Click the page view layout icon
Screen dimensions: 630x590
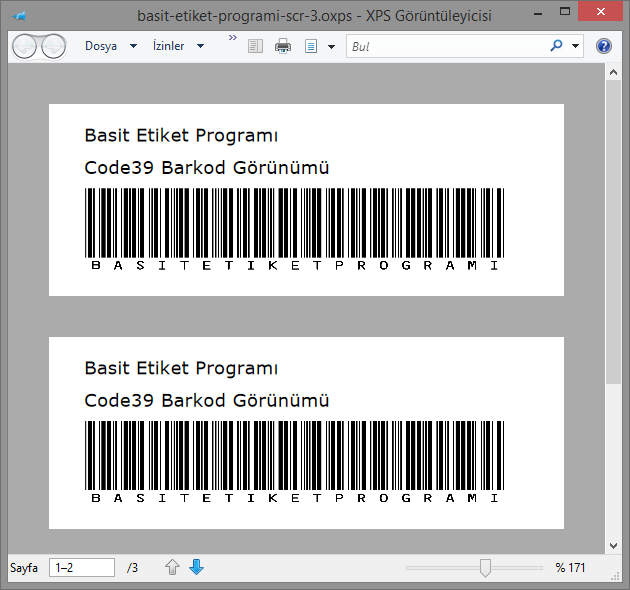click(311, 46)
